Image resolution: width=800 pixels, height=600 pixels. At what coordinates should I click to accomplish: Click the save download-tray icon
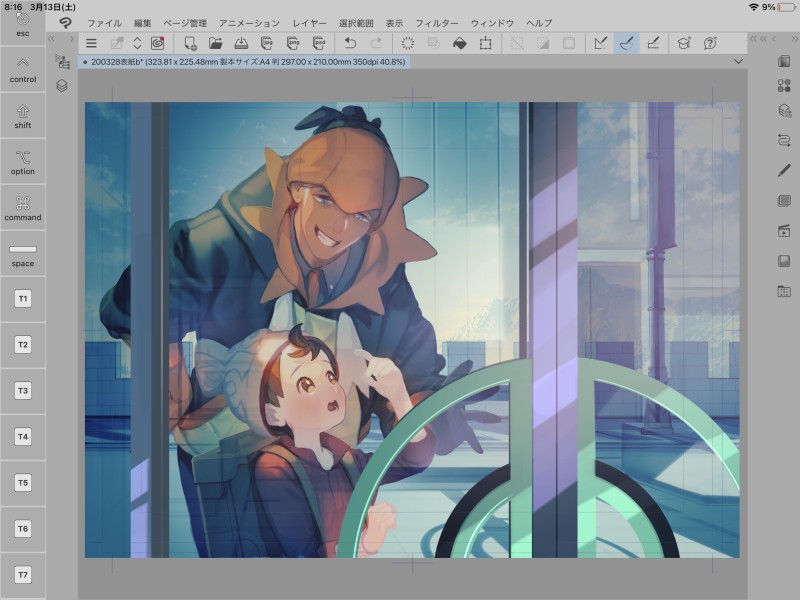(241, 43)
